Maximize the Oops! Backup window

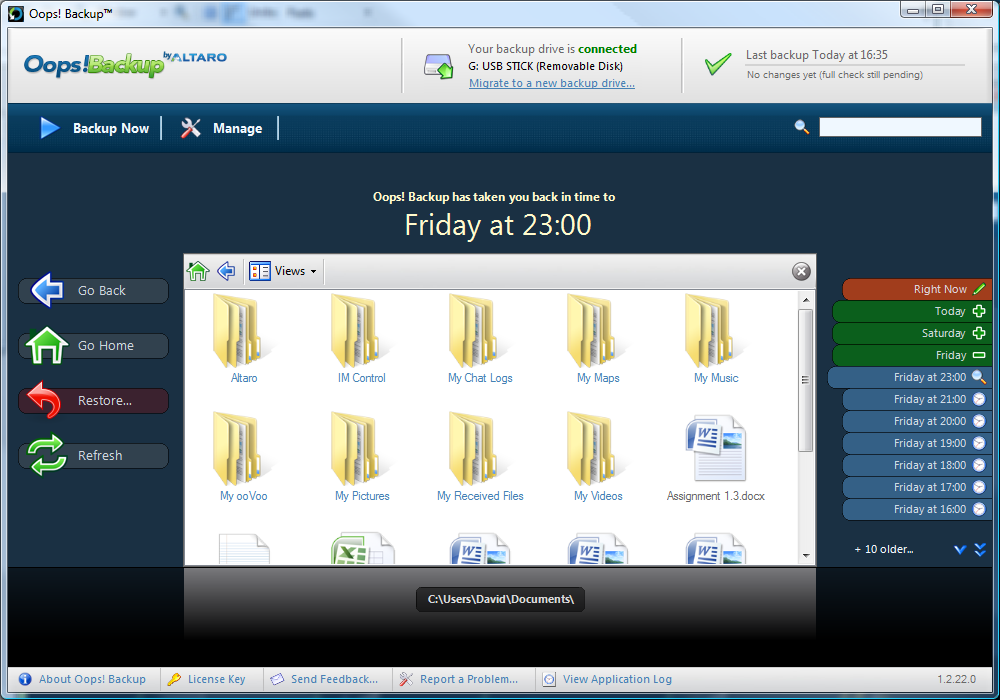click(938, 10)
